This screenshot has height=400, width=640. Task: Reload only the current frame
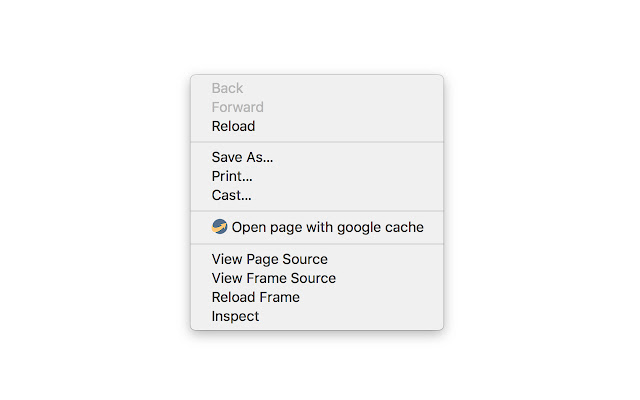click(x=255, y=297)
